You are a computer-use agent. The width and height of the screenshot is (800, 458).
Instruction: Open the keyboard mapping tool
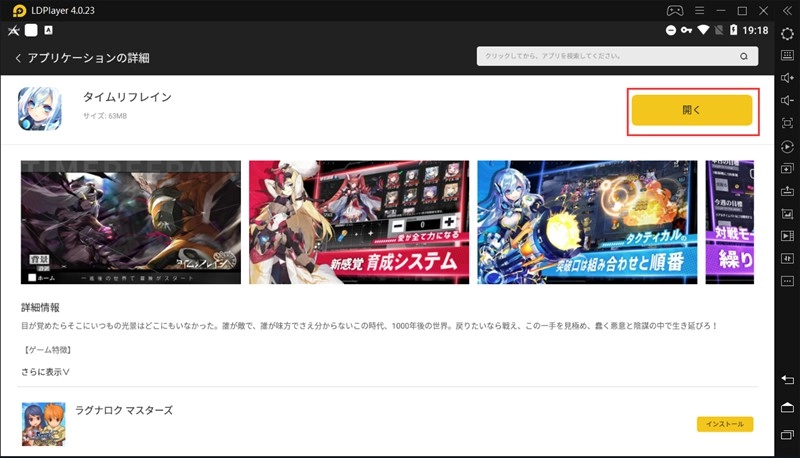(787, 55)
